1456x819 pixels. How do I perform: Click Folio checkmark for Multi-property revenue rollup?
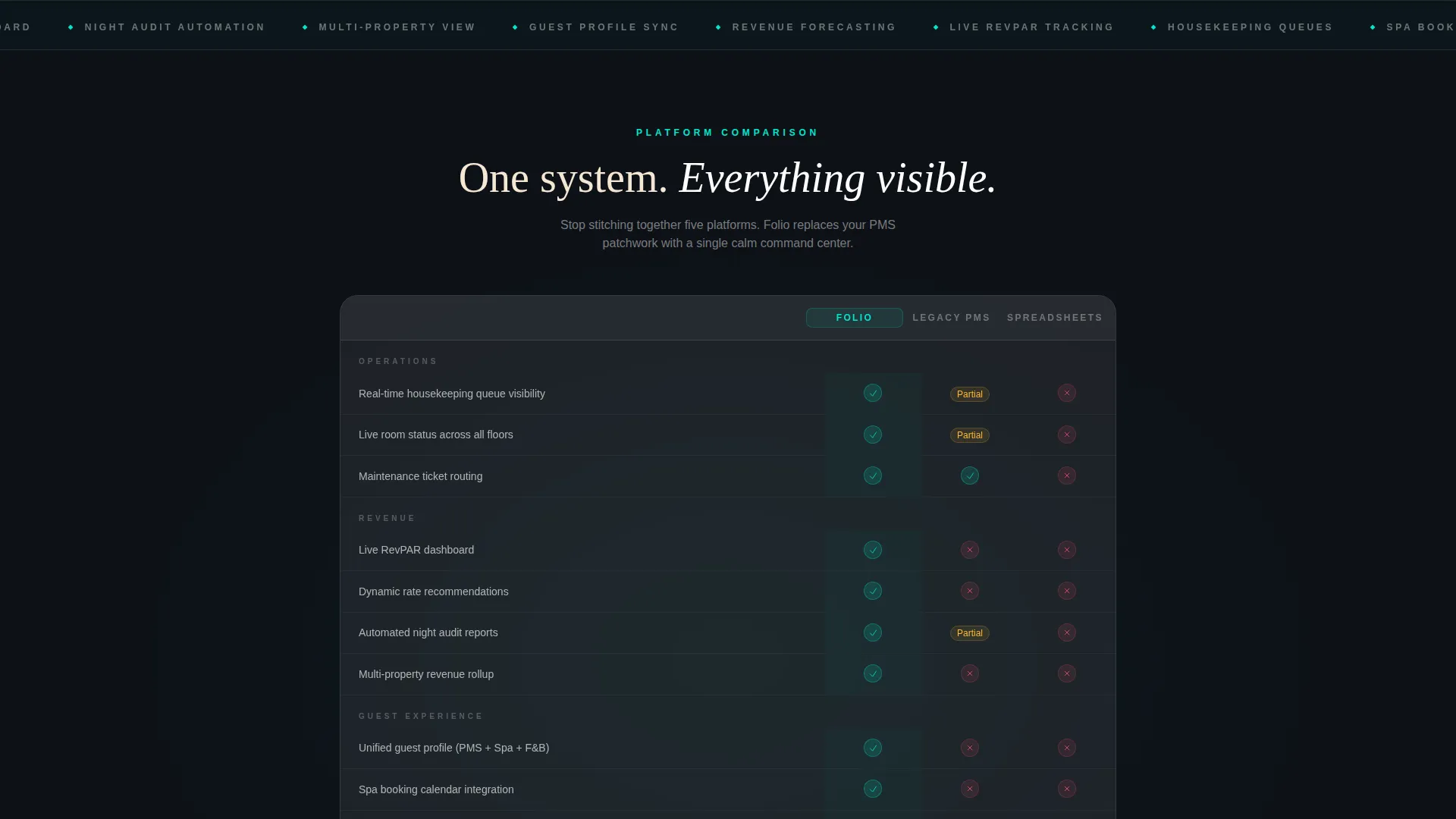(x=873, y=673)
